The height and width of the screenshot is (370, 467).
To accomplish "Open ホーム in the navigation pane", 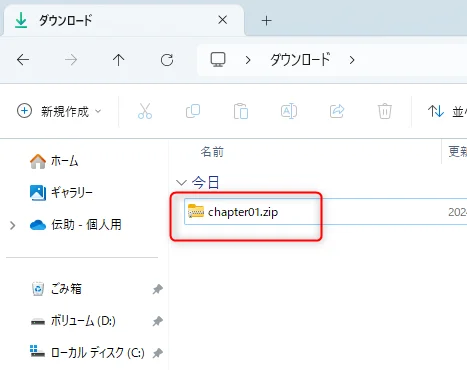I will pyautogui.click(x=54, y=161).
